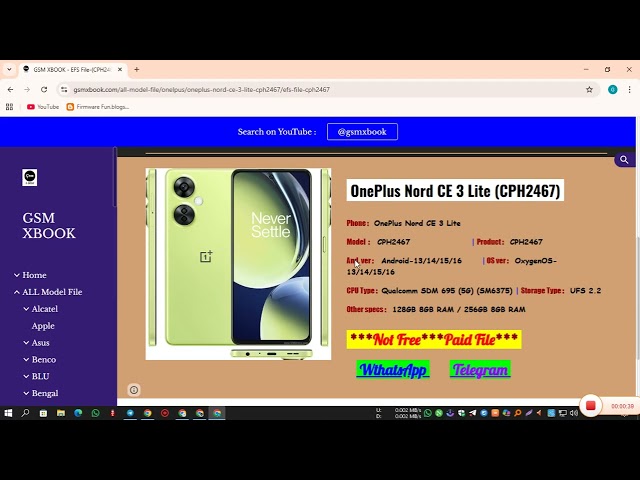
Task: Open taskbar search magnifier
Action: 25,413
